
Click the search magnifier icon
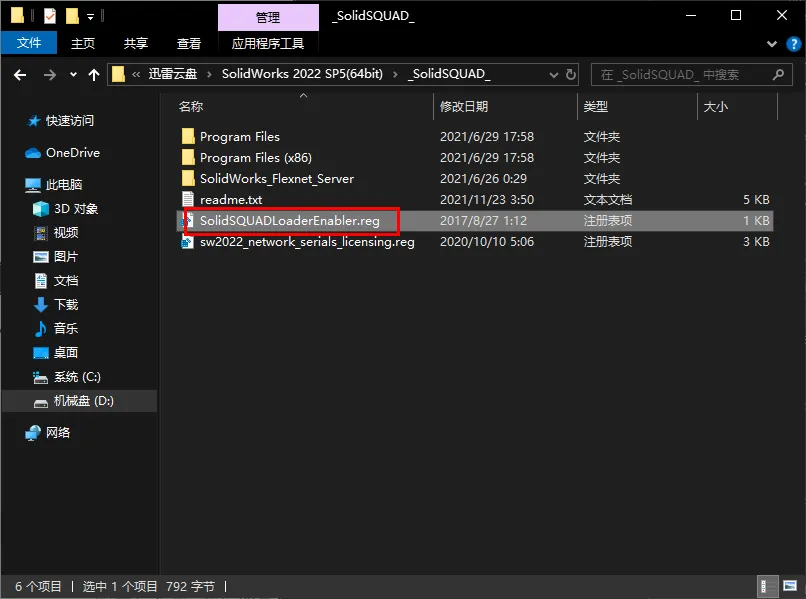point(778,75)
